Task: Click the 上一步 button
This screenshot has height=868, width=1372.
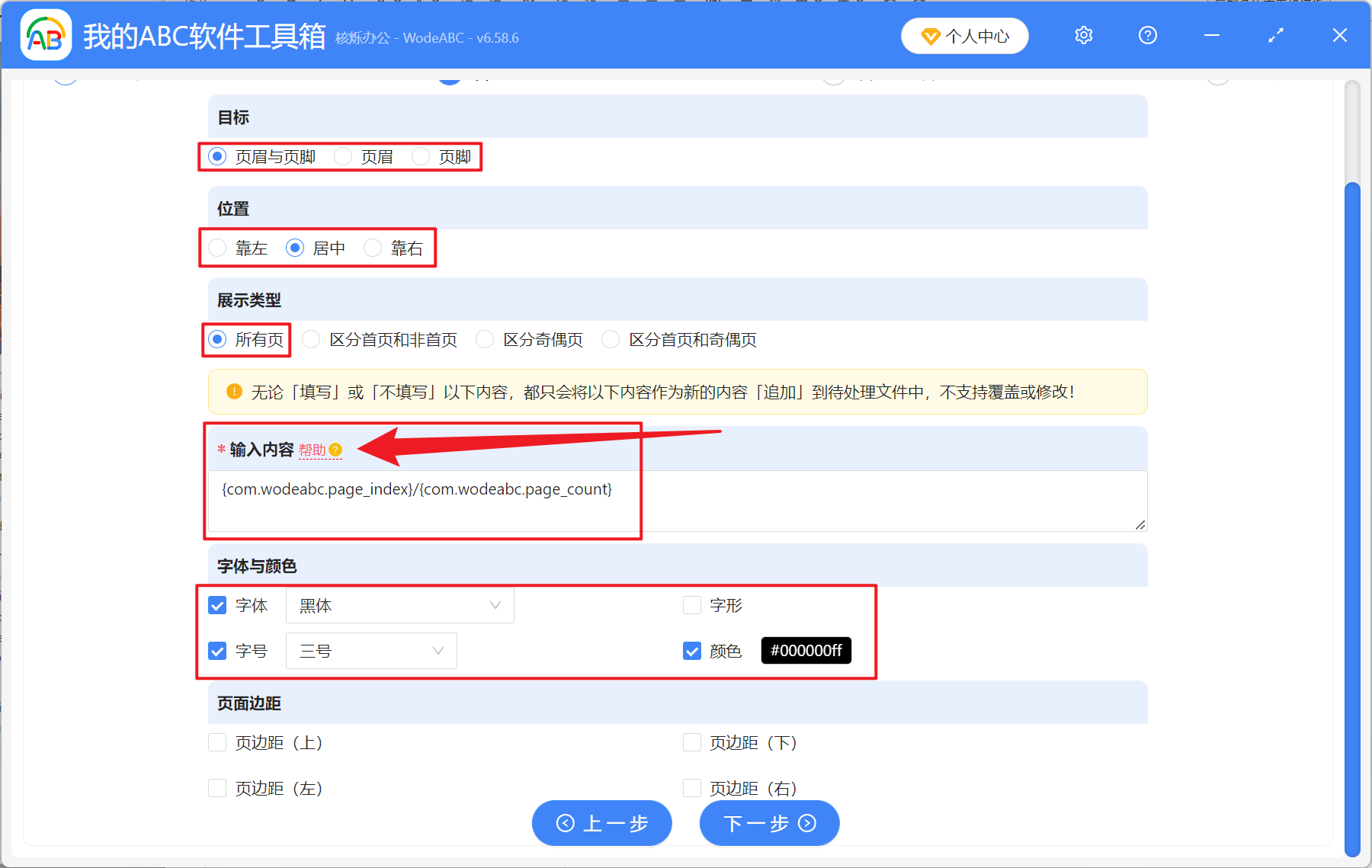Action: click(x=601, y=824)
